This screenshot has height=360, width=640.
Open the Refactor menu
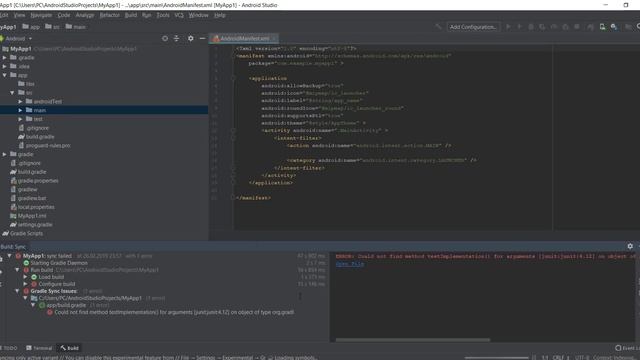click(x=110, y=15)
